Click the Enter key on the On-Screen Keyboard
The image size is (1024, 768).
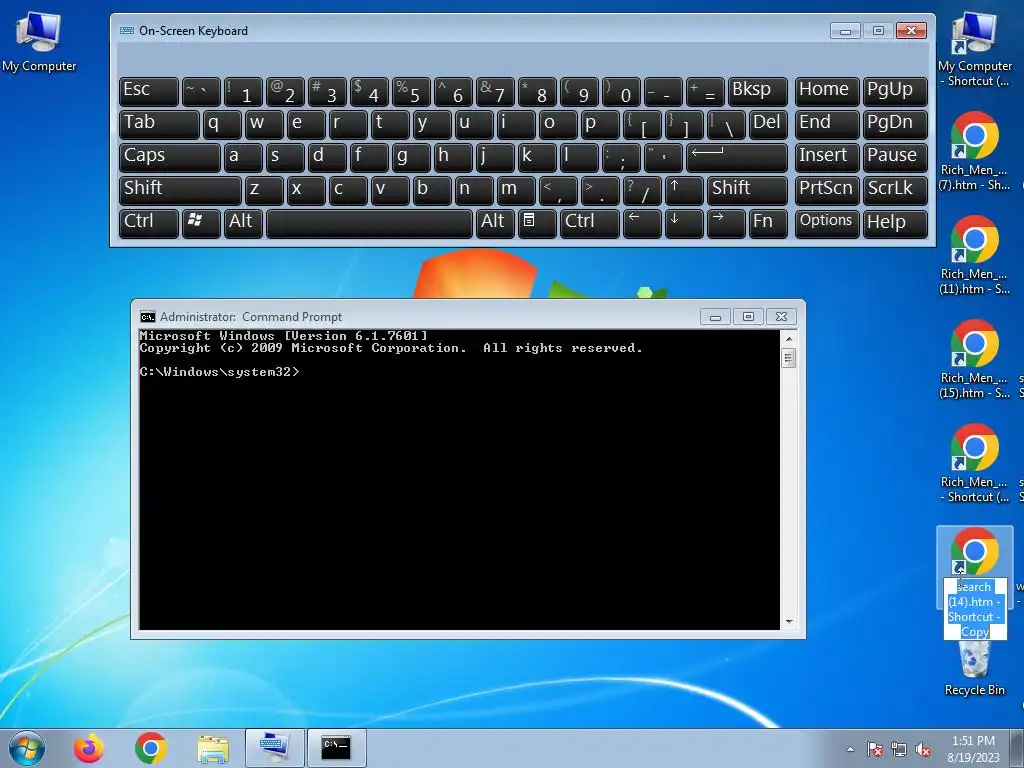(737, 157)
